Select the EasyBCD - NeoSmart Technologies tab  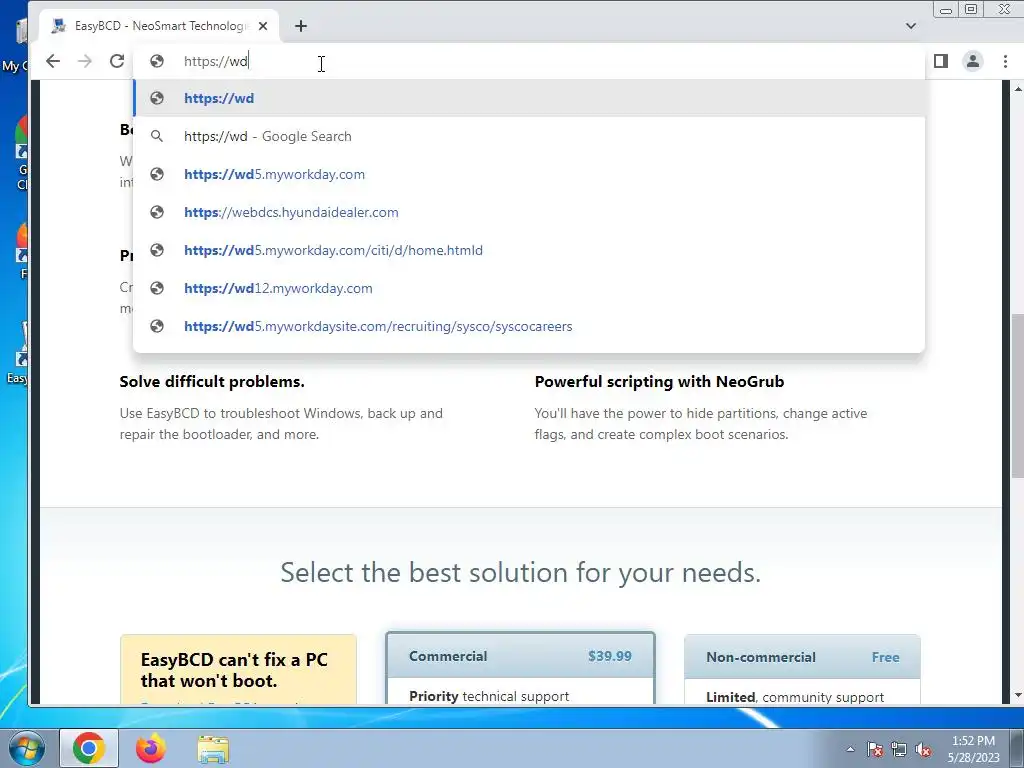coord(160,26)
